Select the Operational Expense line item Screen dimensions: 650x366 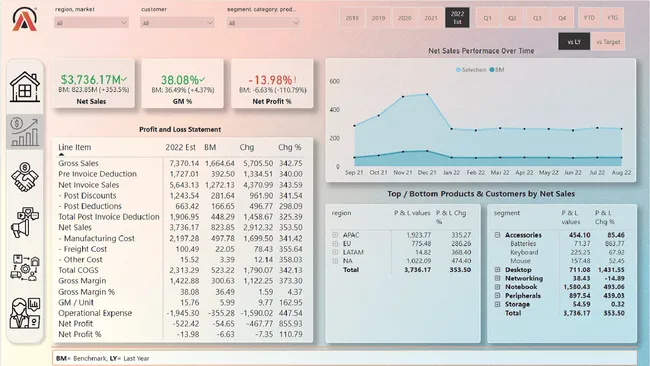[95, 313]
